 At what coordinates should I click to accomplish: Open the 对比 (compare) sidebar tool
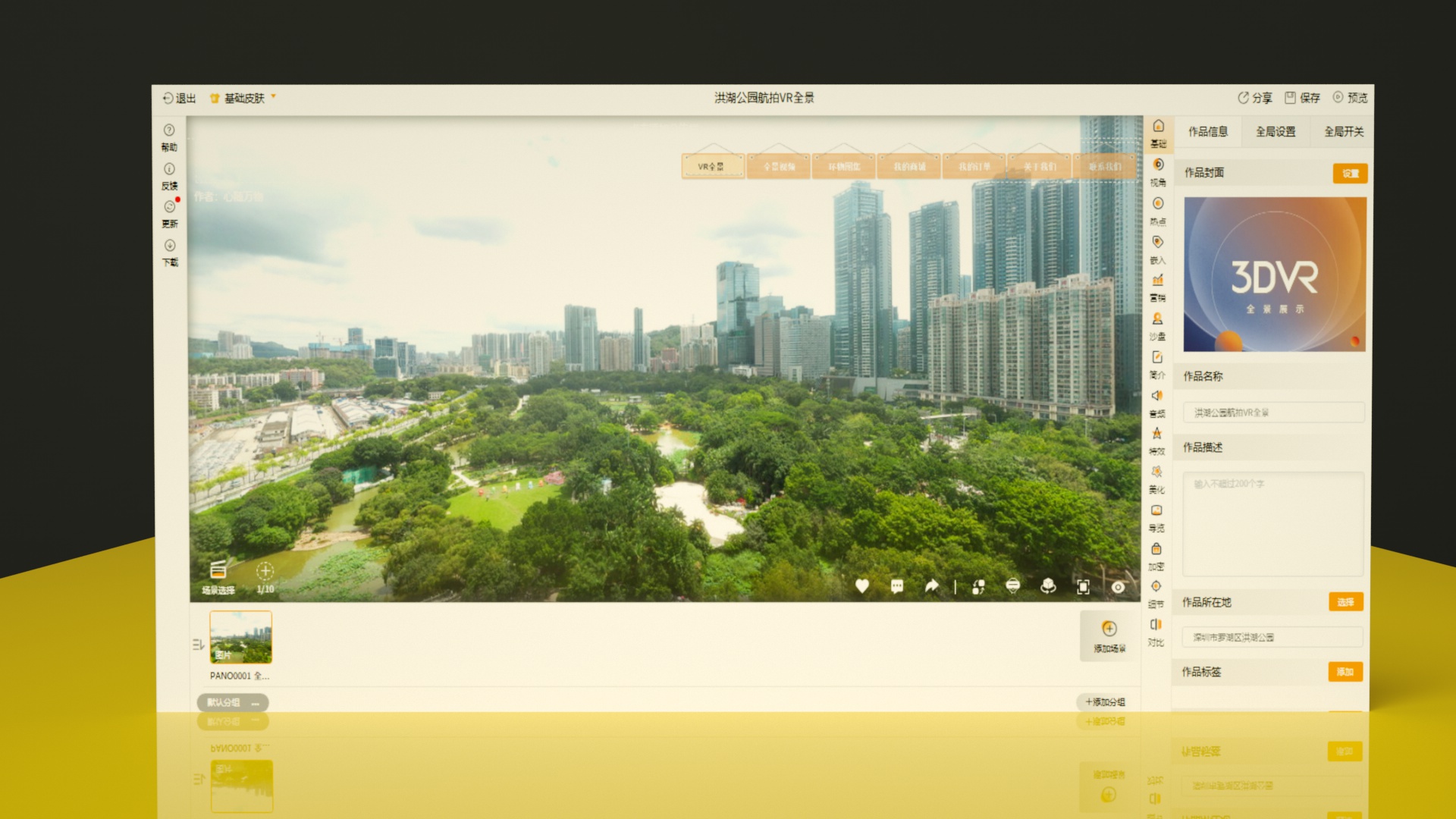coord(1156,632)
